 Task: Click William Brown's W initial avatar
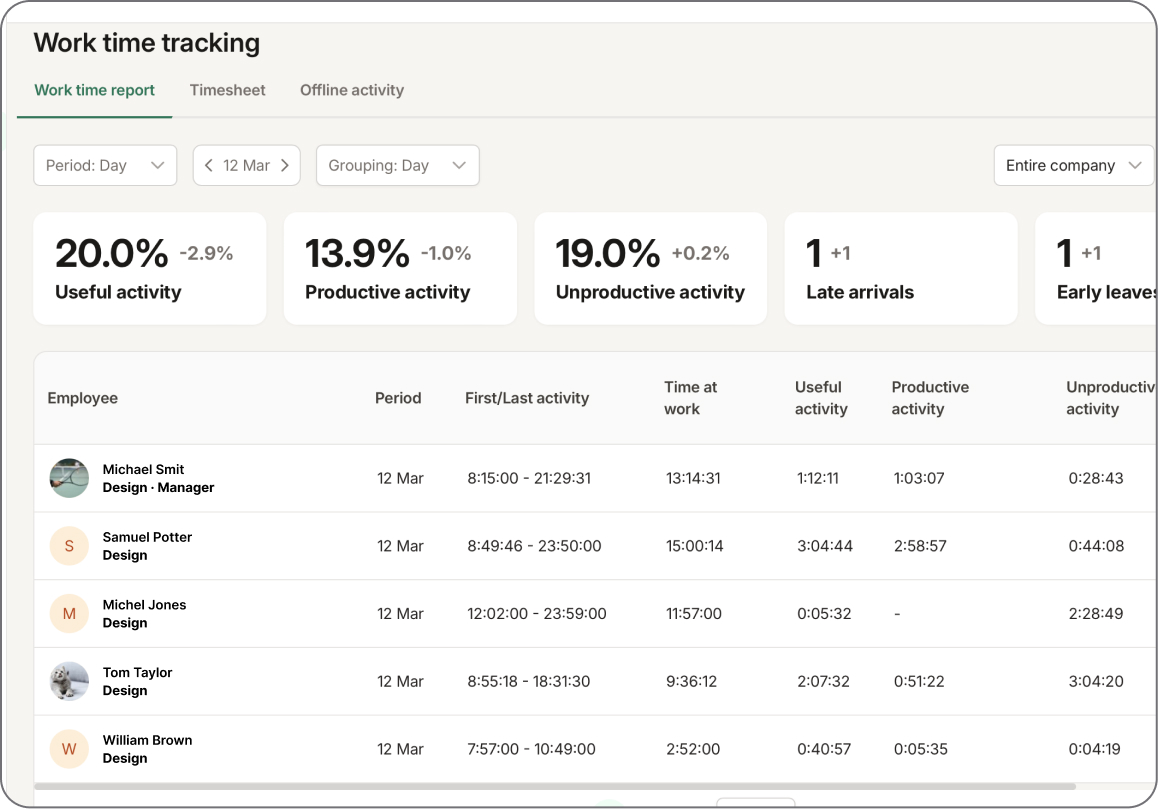point(69,749)
